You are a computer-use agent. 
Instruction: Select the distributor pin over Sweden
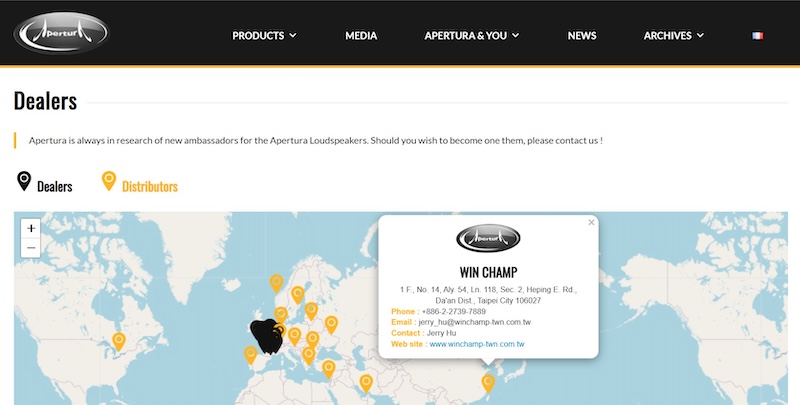coord(297,295)
